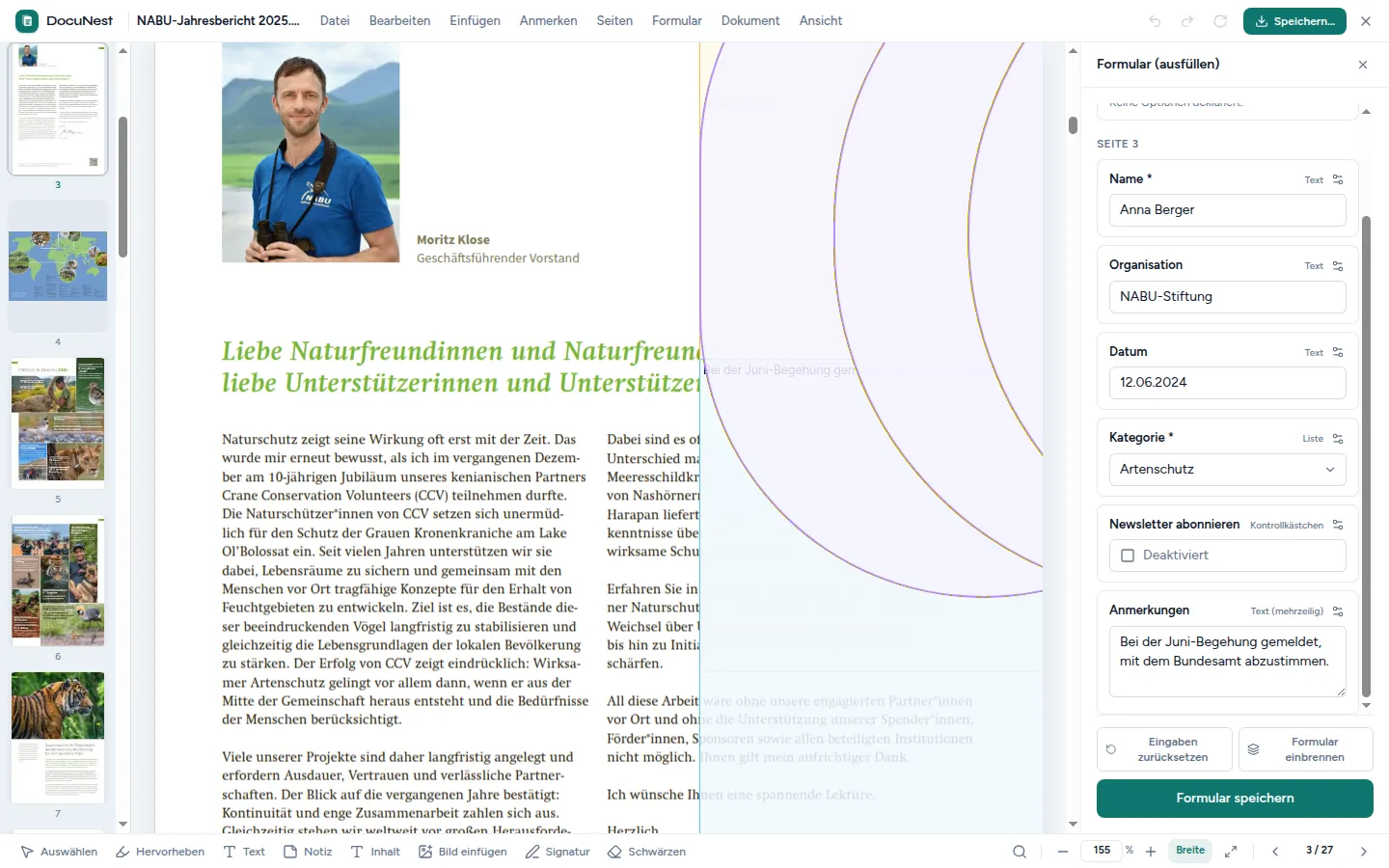Screen dimensions: 1389x868
Task: Open the Dokument menu
Action: tap(750, 20)
